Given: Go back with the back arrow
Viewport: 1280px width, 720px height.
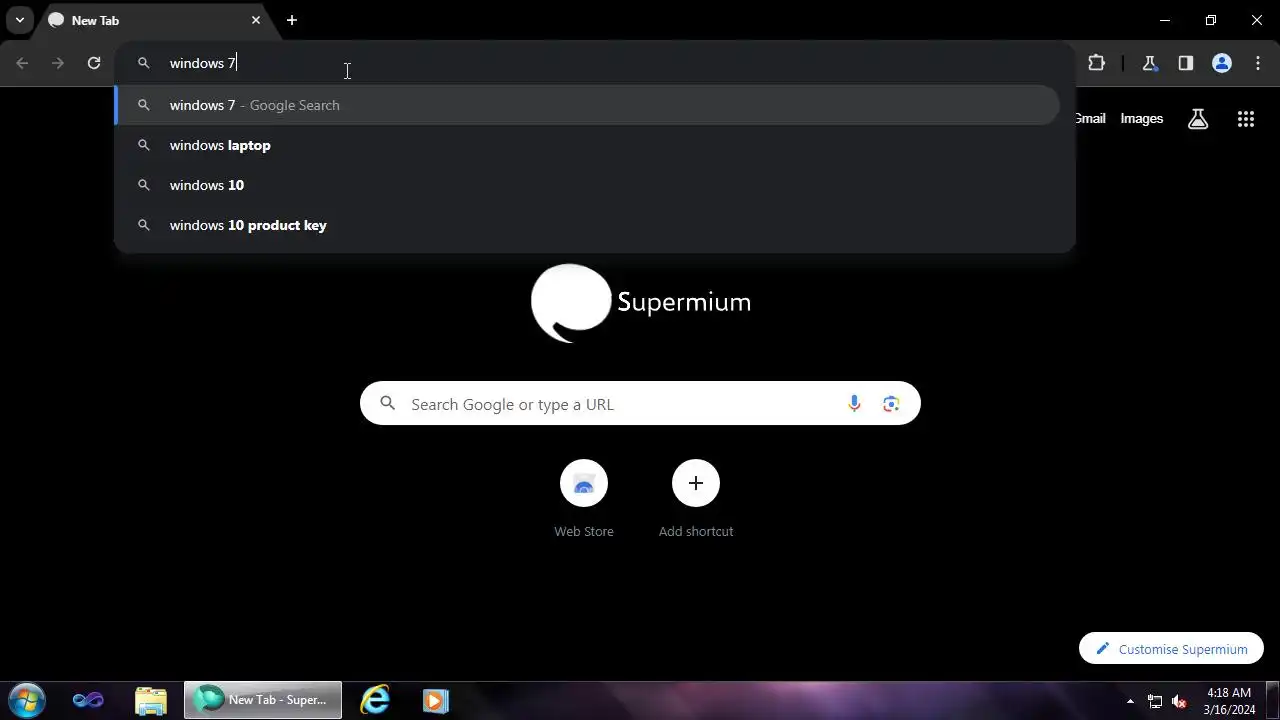Looking at the screenshot, I should pos(22,63).
